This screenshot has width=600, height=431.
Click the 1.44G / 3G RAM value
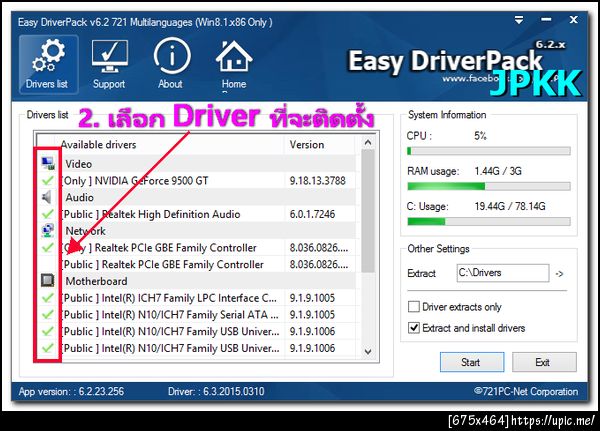pos(498,171)
